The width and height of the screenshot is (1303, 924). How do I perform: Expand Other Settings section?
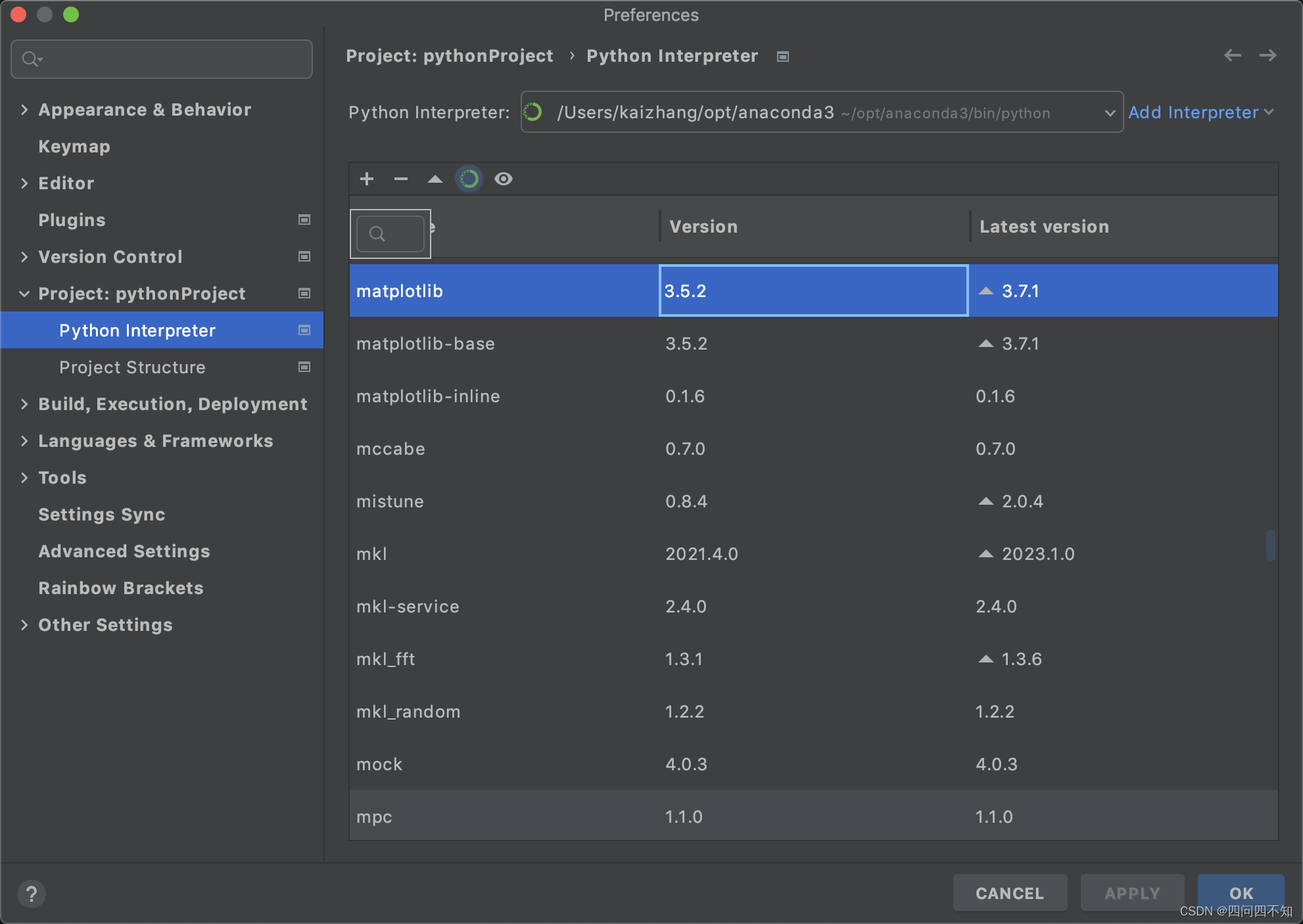click(x=24, y=625)
